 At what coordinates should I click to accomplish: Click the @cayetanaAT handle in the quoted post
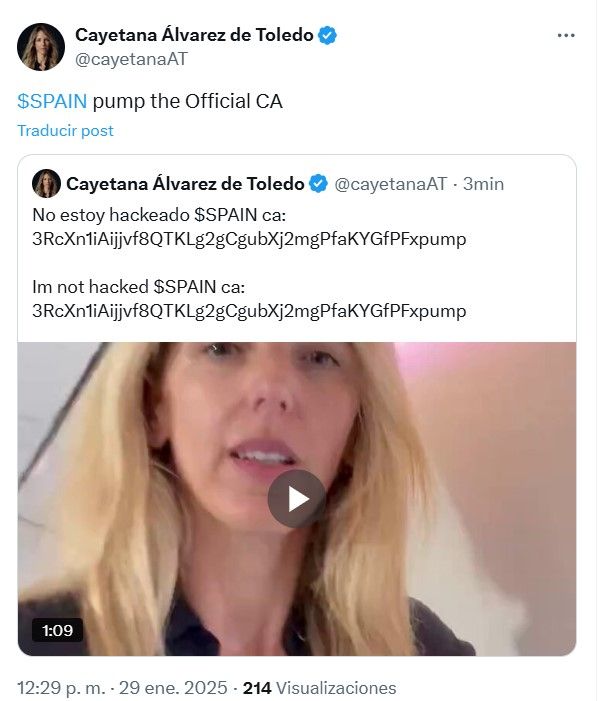[x=390, y=184]
